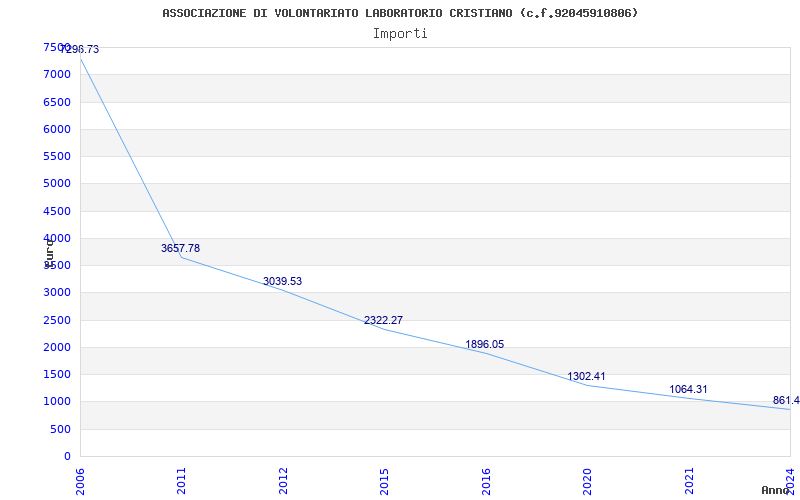Select the 1302.41 data label

[x=586, y=377]
